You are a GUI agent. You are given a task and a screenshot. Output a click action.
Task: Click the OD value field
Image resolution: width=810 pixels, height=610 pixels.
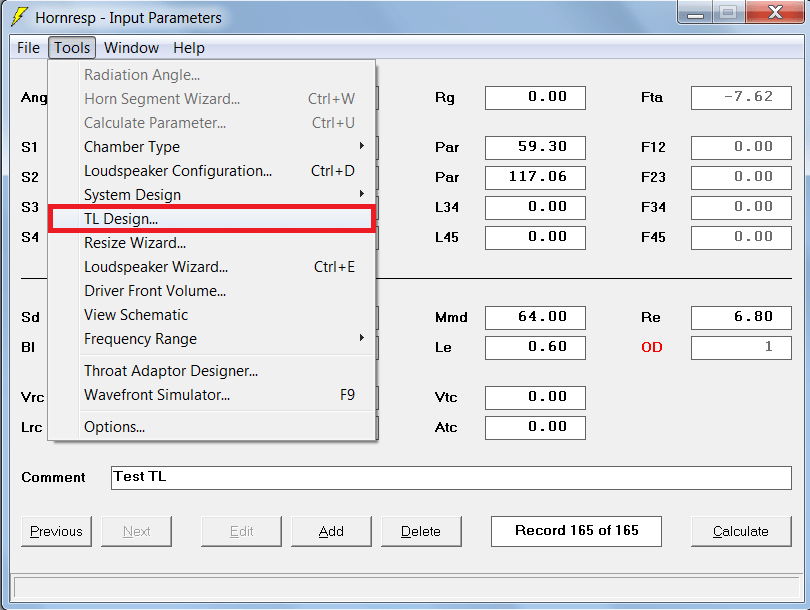point(741,348)
